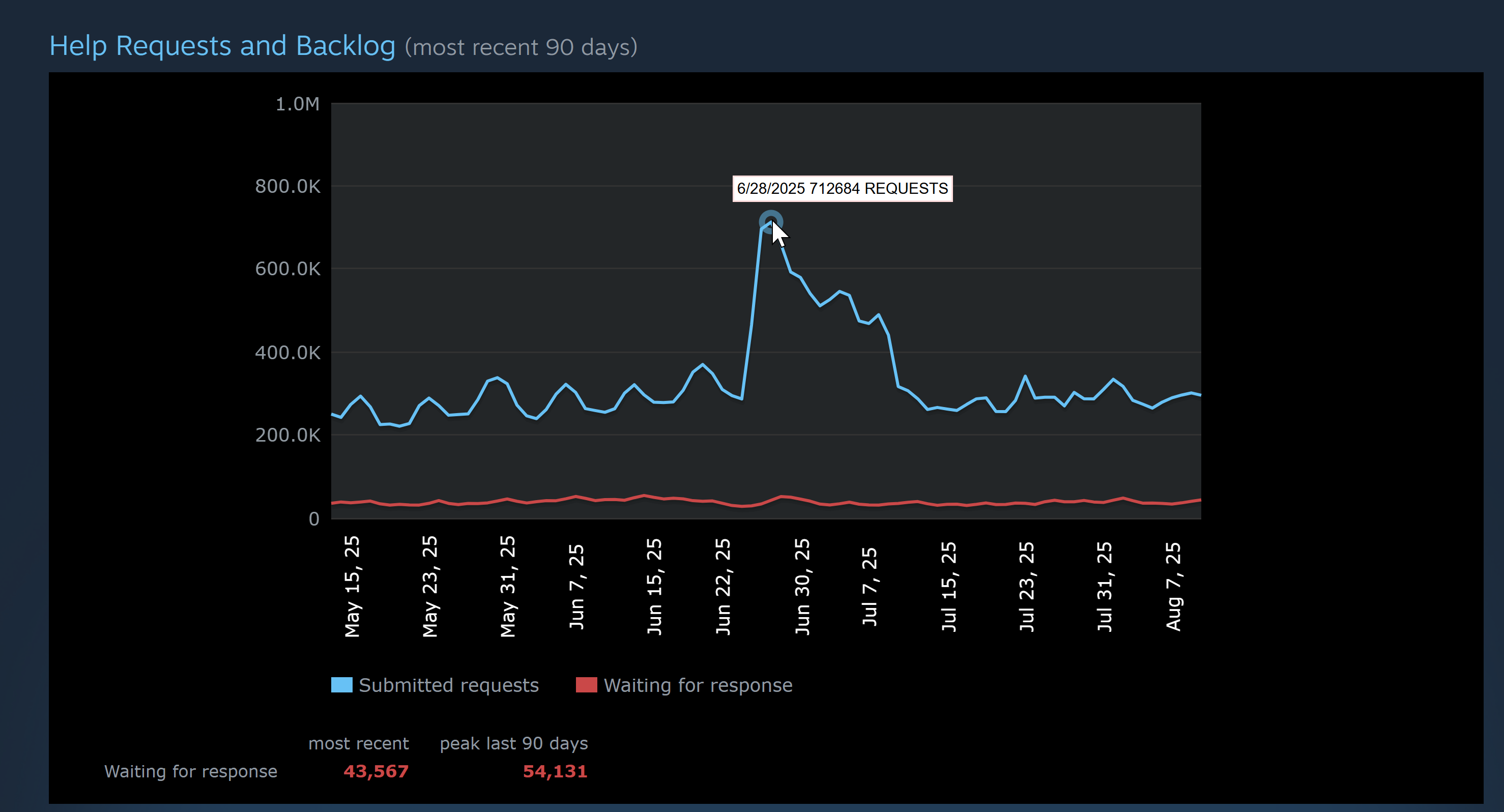Click the 'Help Requests and Backlog' heading
Screen dimensions: 1504x812
pyautogui.click(x=222, y=45)
